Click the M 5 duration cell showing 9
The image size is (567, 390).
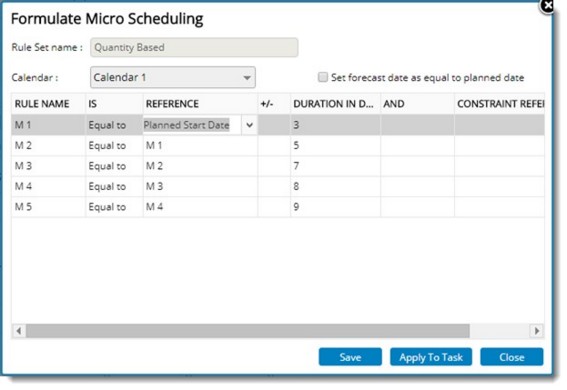(x=335, y=207)
